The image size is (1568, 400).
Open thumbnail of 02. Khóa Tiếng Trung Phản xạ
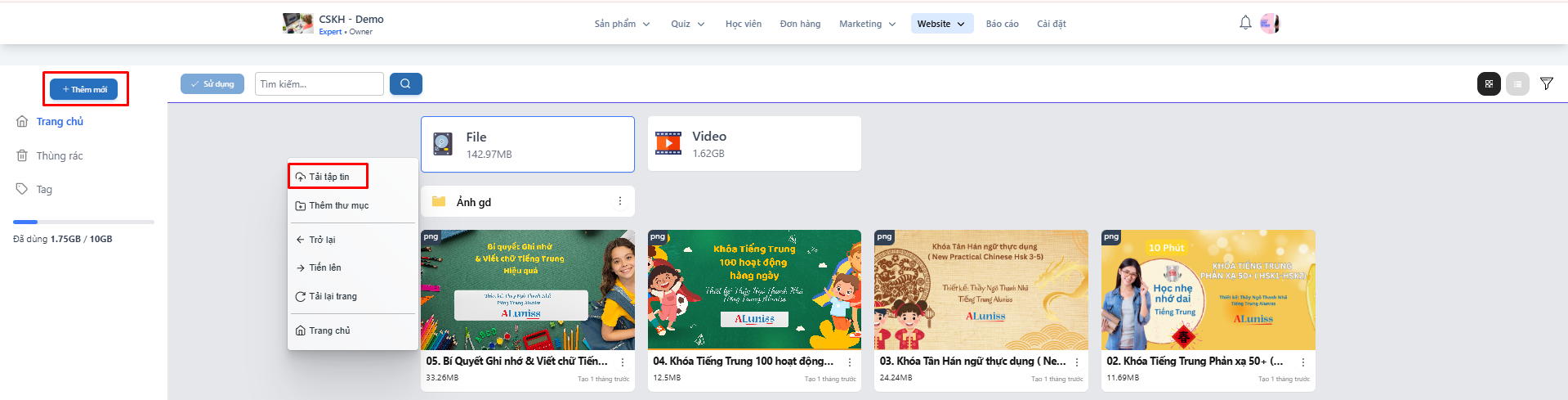pos(1208,290)
